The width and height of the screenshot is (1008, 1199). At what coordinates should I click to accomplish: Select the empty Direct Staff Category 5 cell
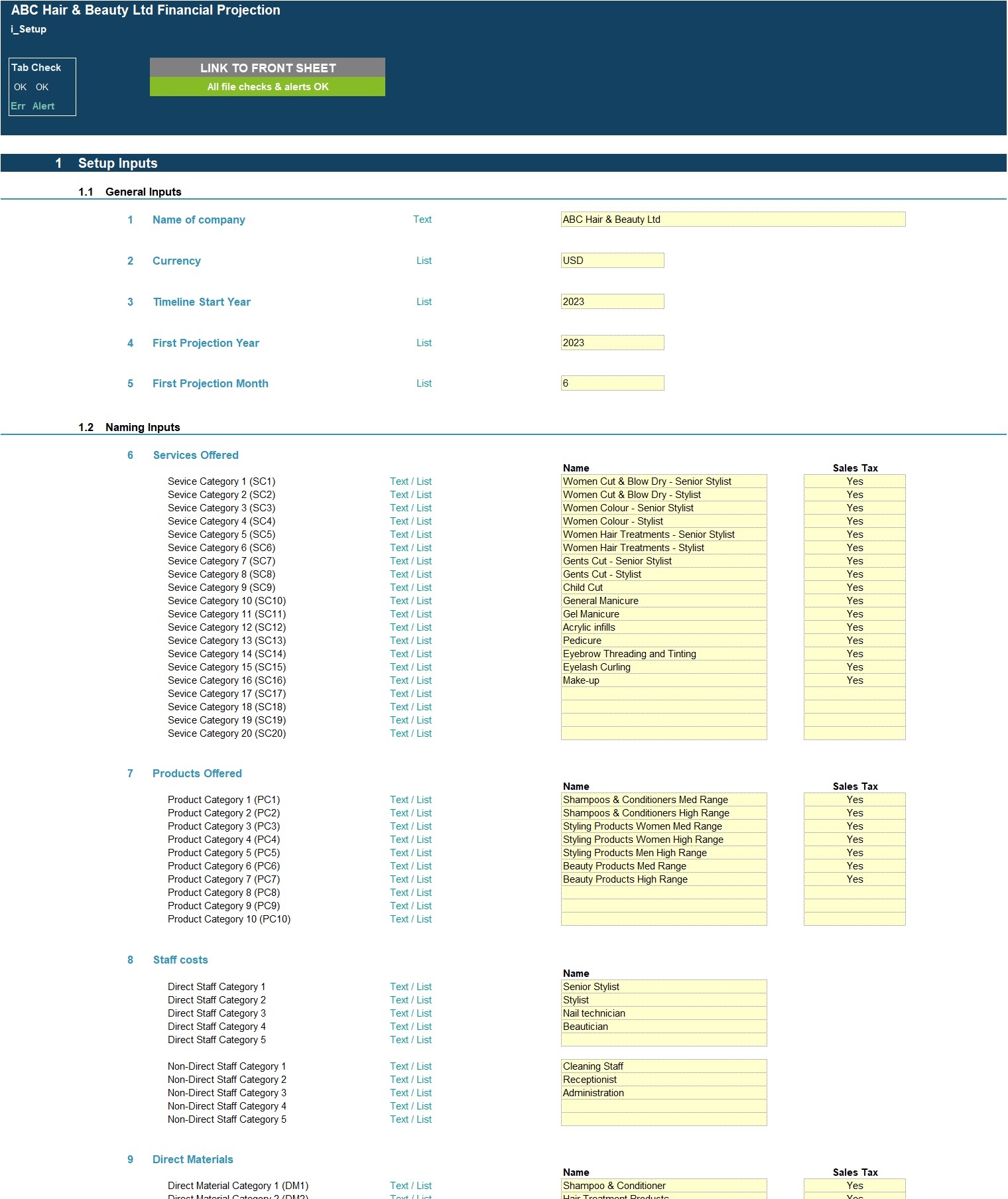tap(663, 1040)
